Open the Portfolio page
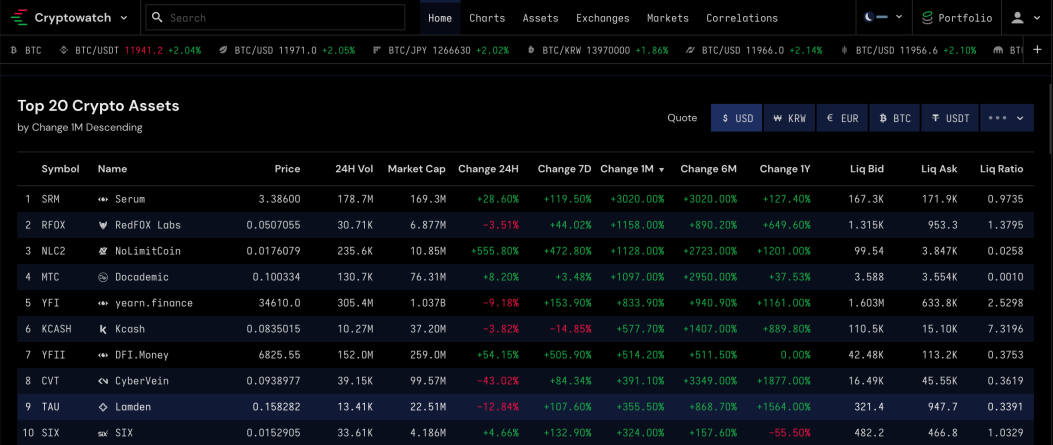This screenshot has height=445, width=1053. [x=957, y=18]
